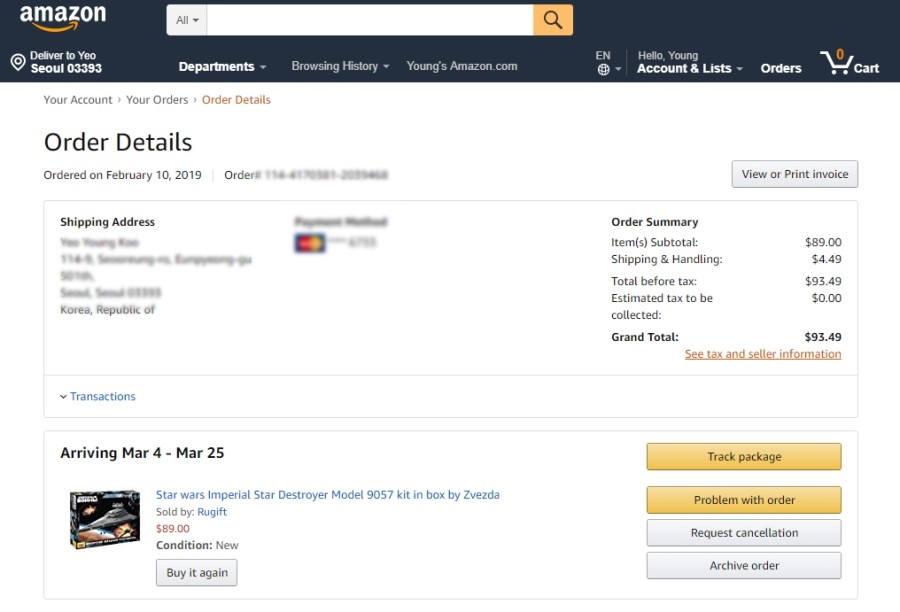Screen dimensions: 900x612
Task: Go to the Orders page
Action: coord(780,68)
